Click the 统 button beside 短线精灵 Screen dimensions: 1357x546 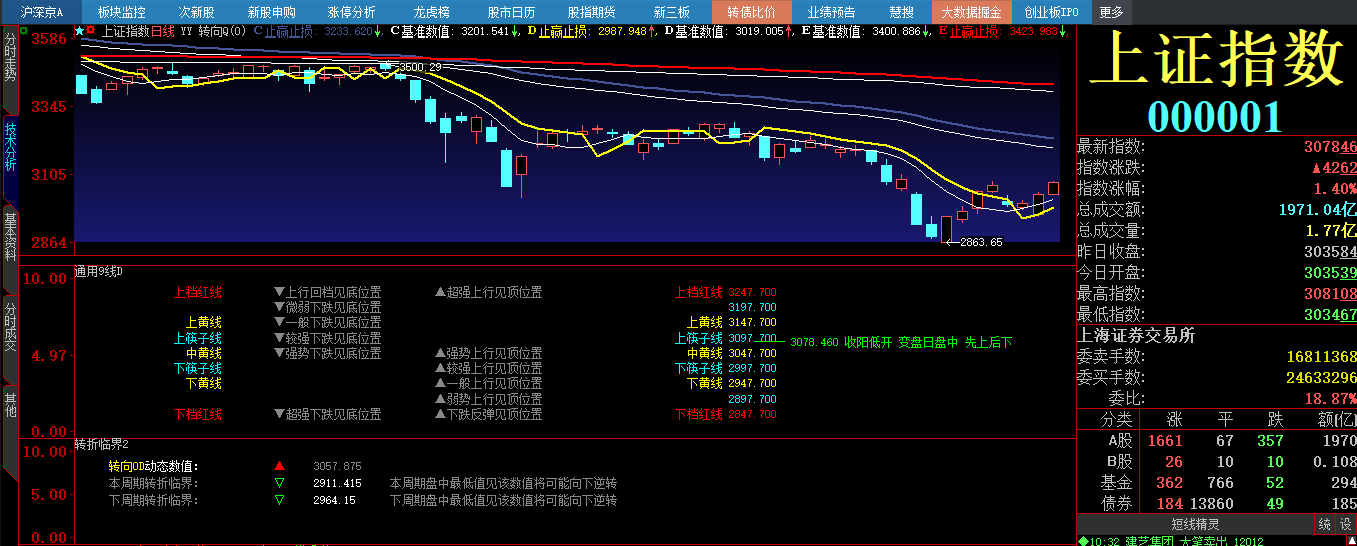(x=1324, y=524)
